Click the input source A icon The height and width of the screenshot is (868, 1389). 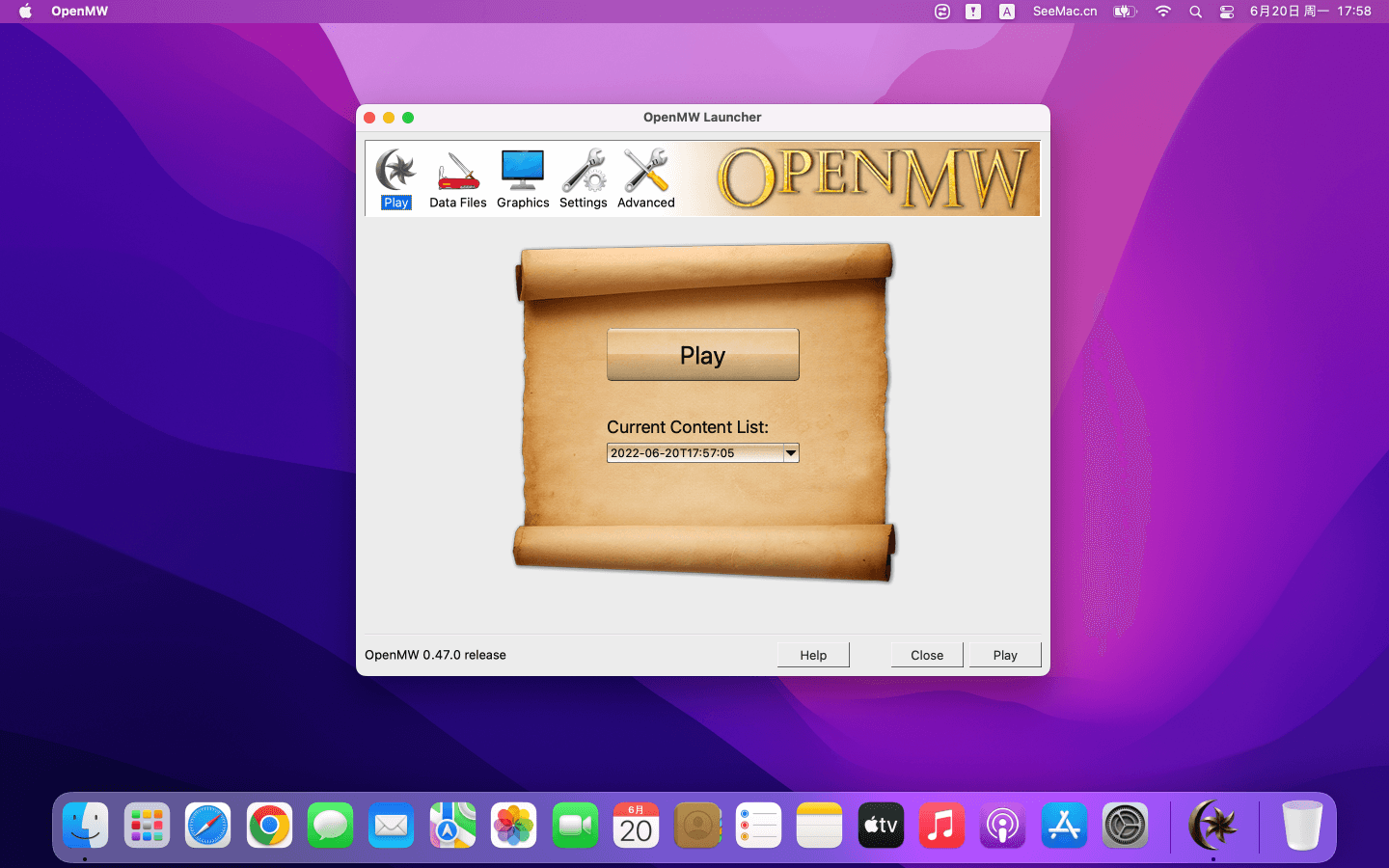(x=1007, y=12)
